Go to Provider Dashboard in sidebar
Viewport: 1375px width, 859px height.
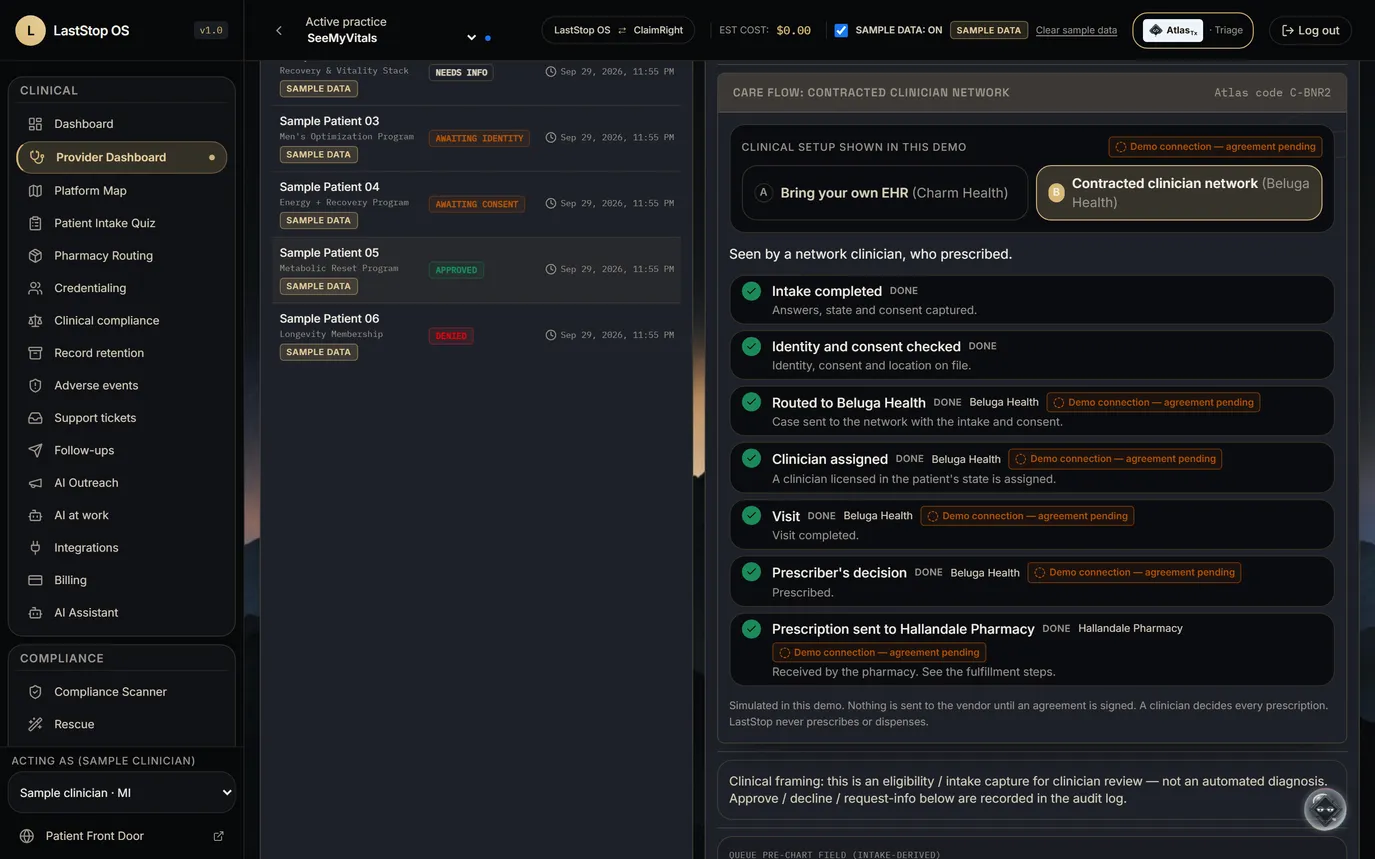[122, 157]
